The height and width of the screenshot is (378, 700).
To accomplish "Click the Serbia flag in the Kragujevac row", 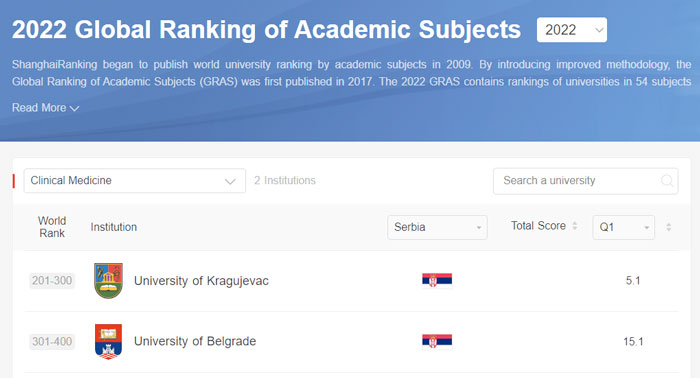I will coord(437,280).
